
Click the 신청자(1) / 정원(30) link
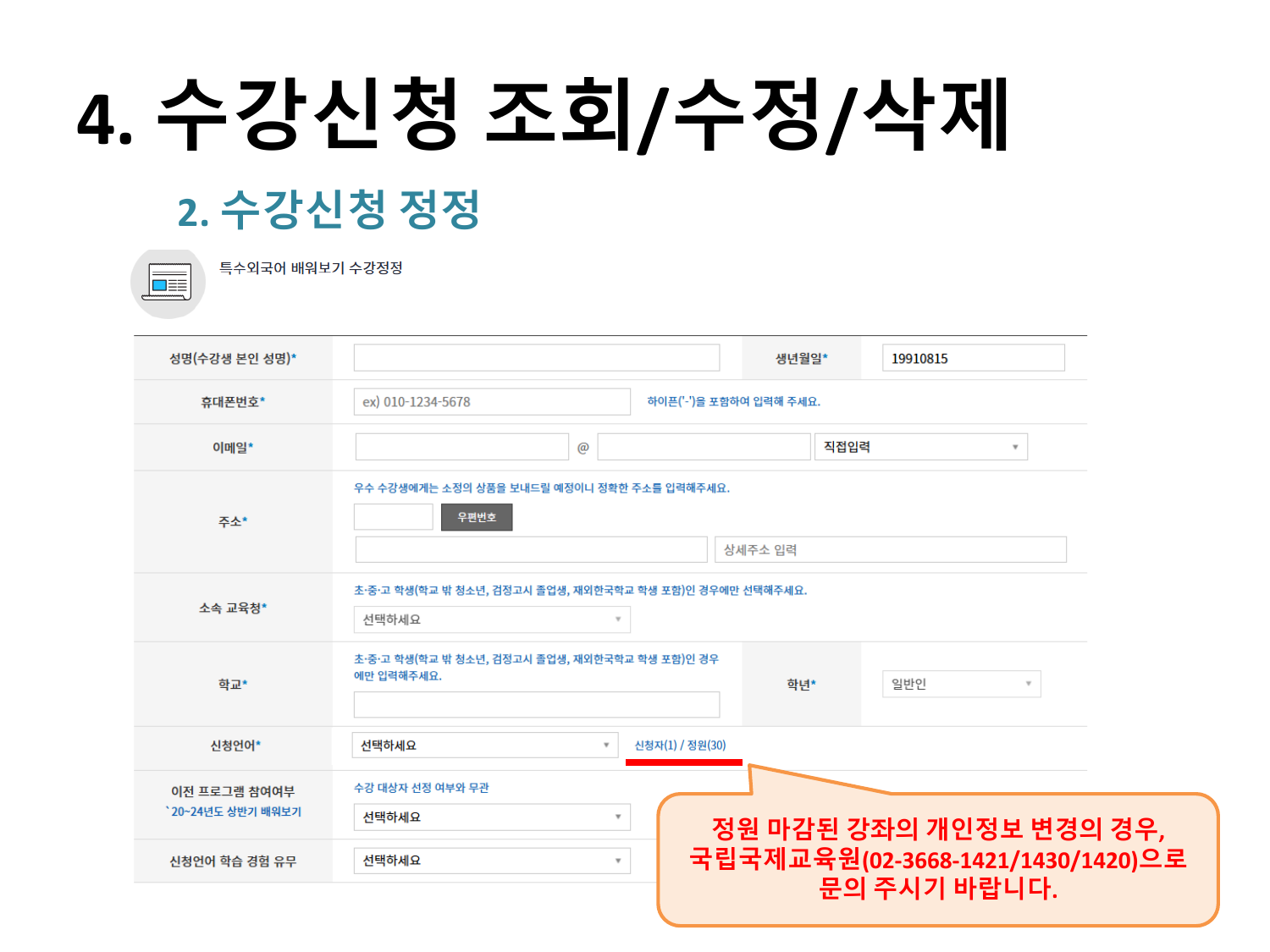680,746
